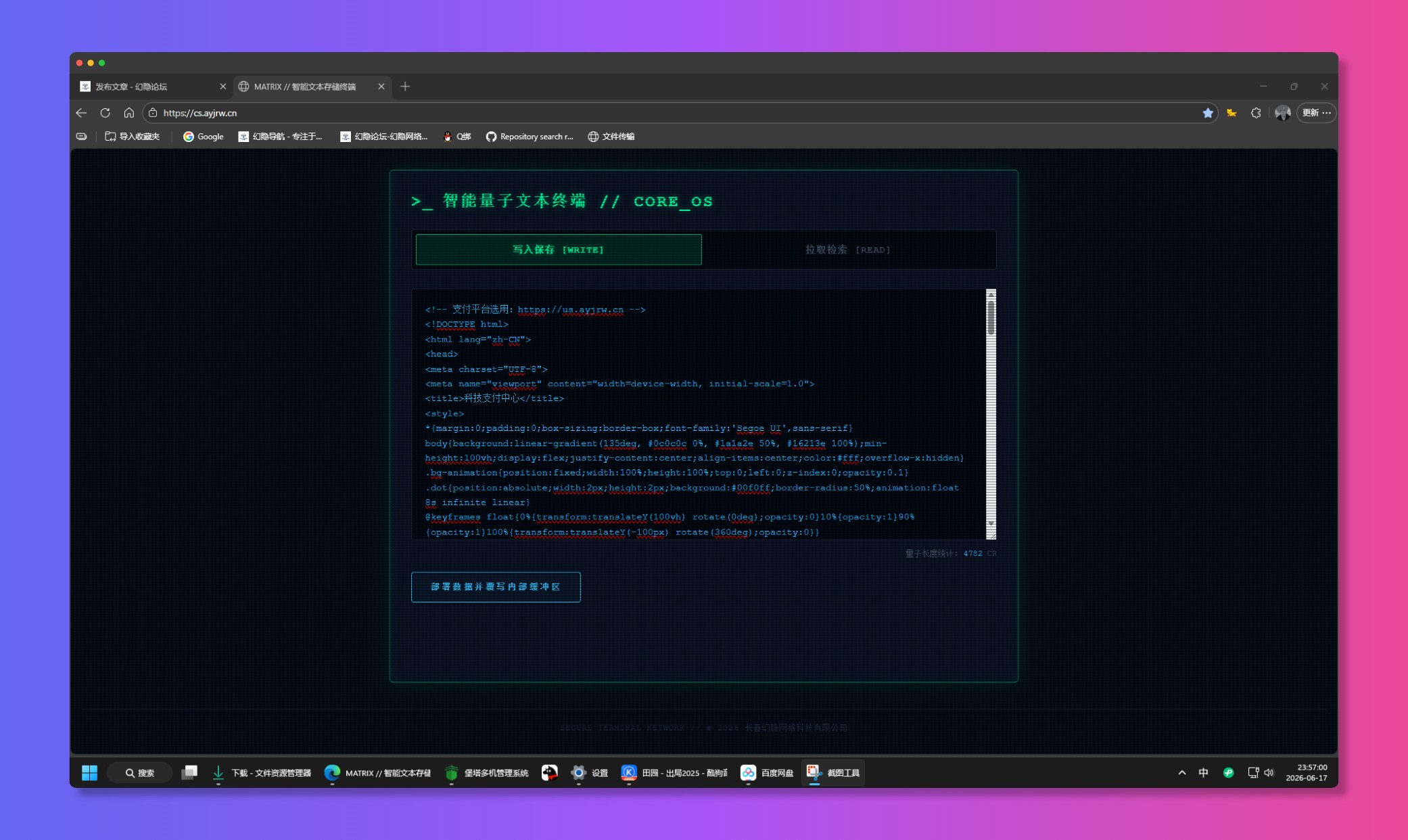Image resolution: width=1408 pixels, height=840 pixels.
Task: Close the 发布文章 - 幻隐论坛 tab
Action: click(x=223, y=87)
